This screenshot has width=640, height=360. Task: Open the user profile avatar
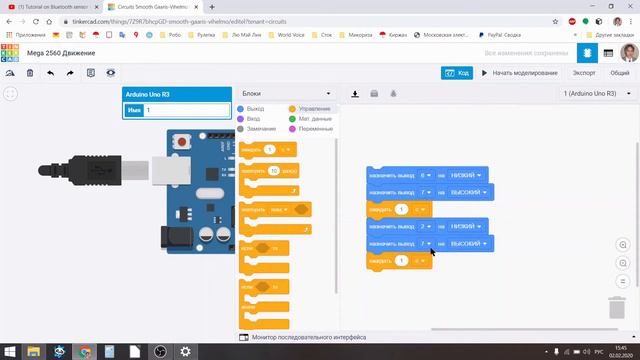point(629,53)
